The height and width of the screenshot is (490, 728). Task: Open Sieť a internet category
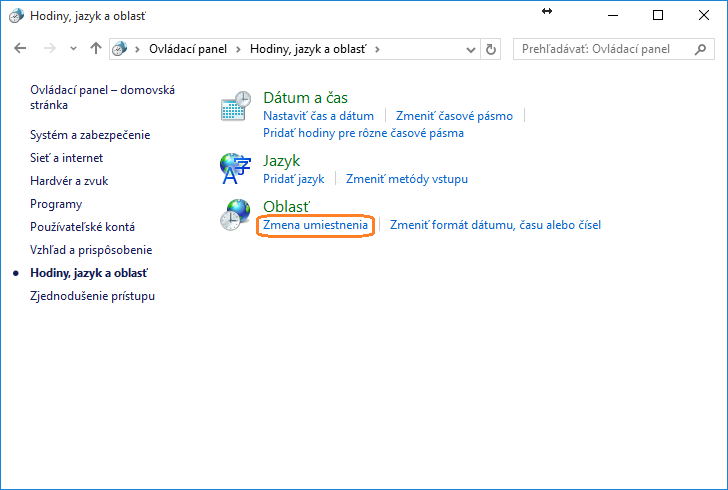click(66, 158)
